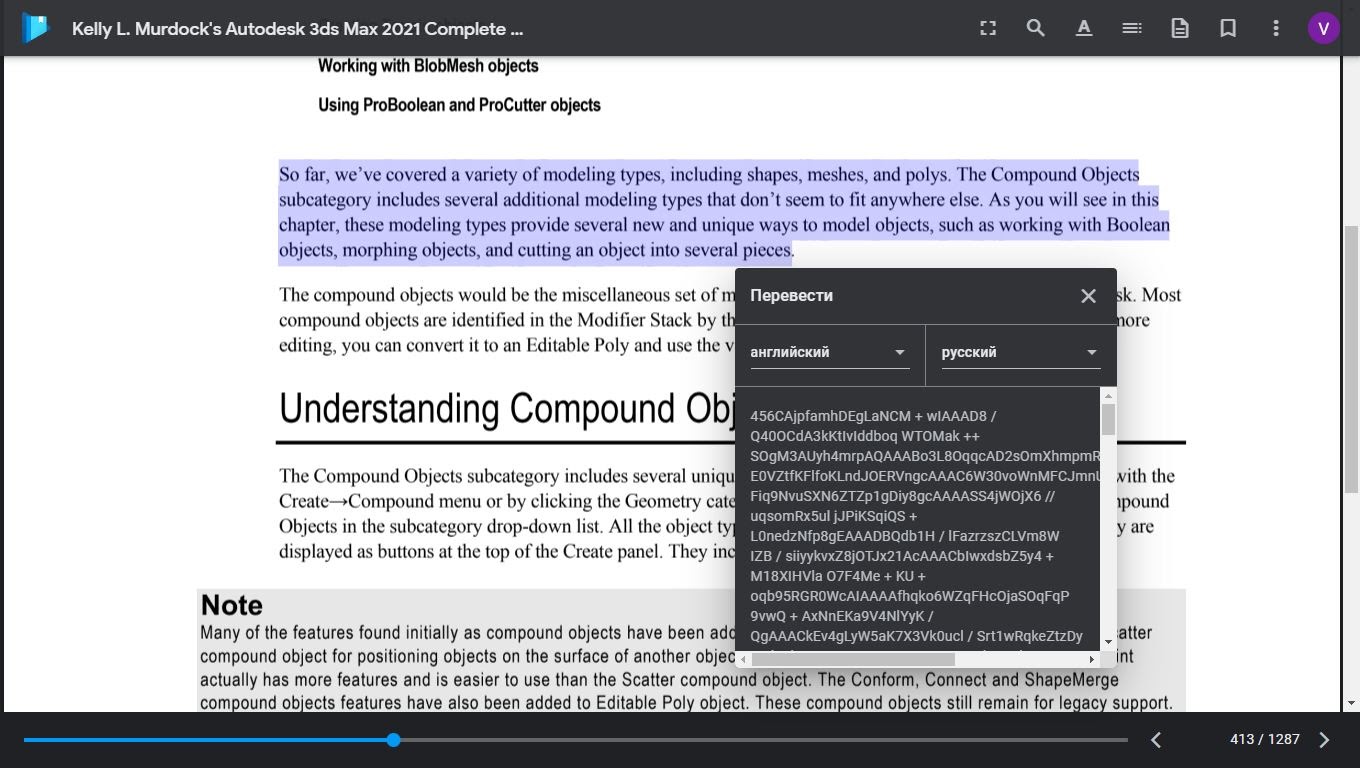
Task: Click the Note heading
Action: click(x=232, y=605)
